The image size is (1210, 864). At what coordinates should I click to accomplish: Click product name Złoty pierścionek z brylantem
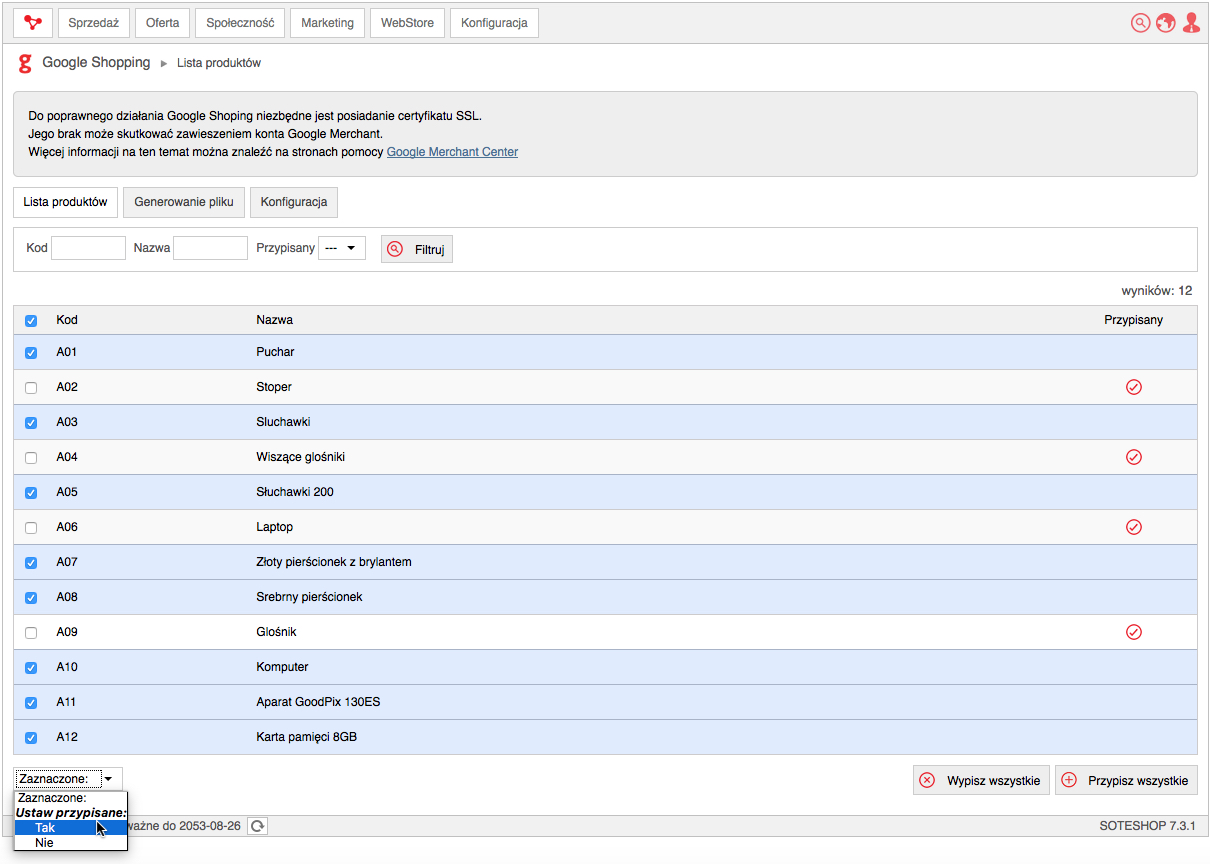334,562
